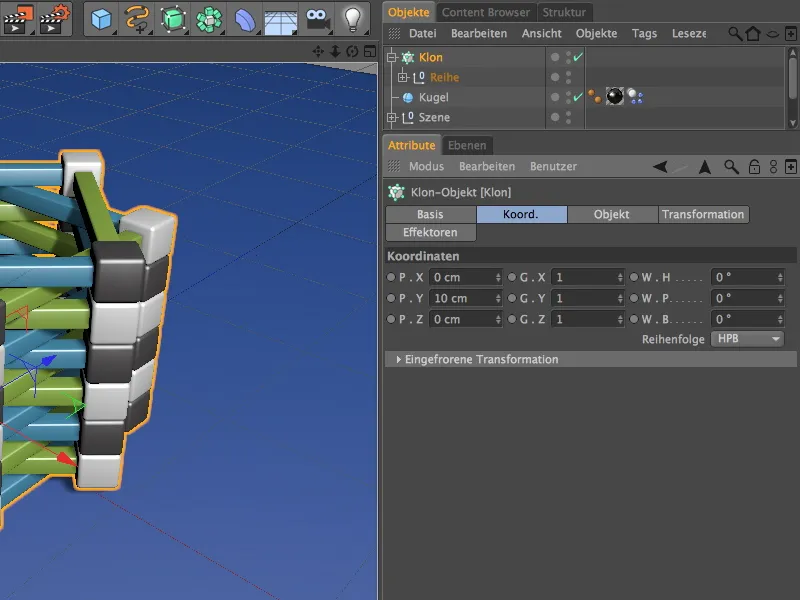Toggle Attribute Manager lock icon
Viewport: 800px width, 600px height.
tap(754, 167)
